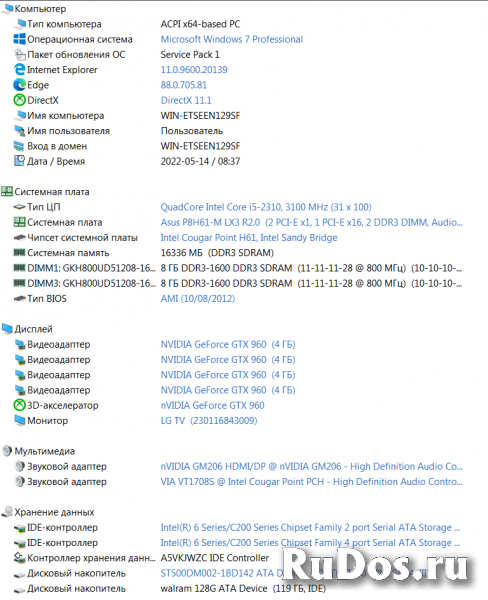Viewport: 488px width, 600px height.
Task: Select the date value 2022-05-14 / 08:37
Action: 200,161
